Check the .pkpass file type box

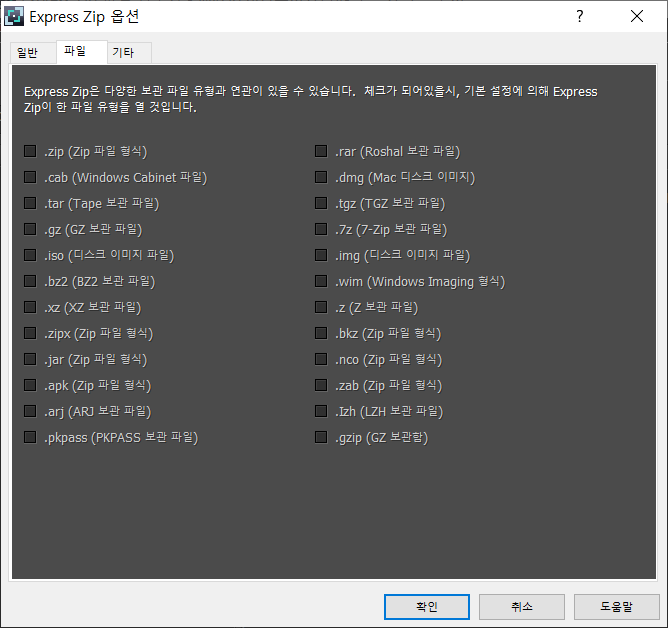coord(30,437)
